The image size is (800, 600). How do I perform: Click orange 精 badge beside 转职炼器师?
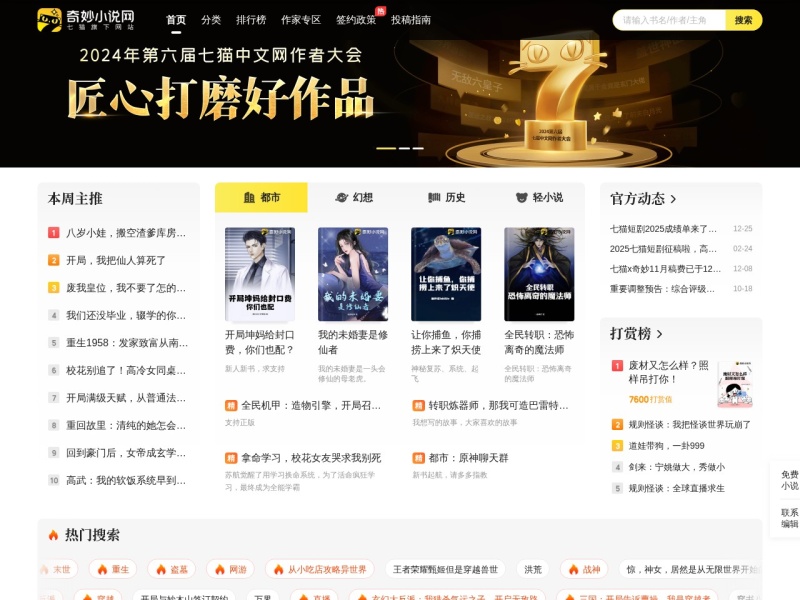tap(418, 406)
